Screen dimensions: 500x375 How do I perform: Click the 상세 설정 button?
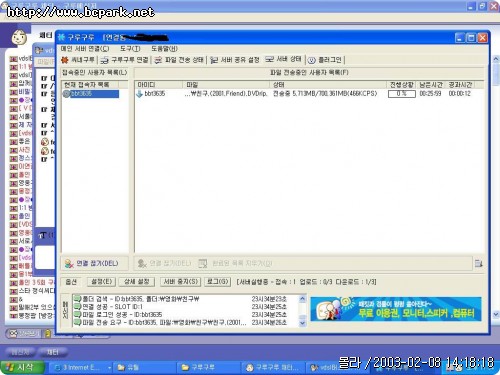(x=137, y=282)
